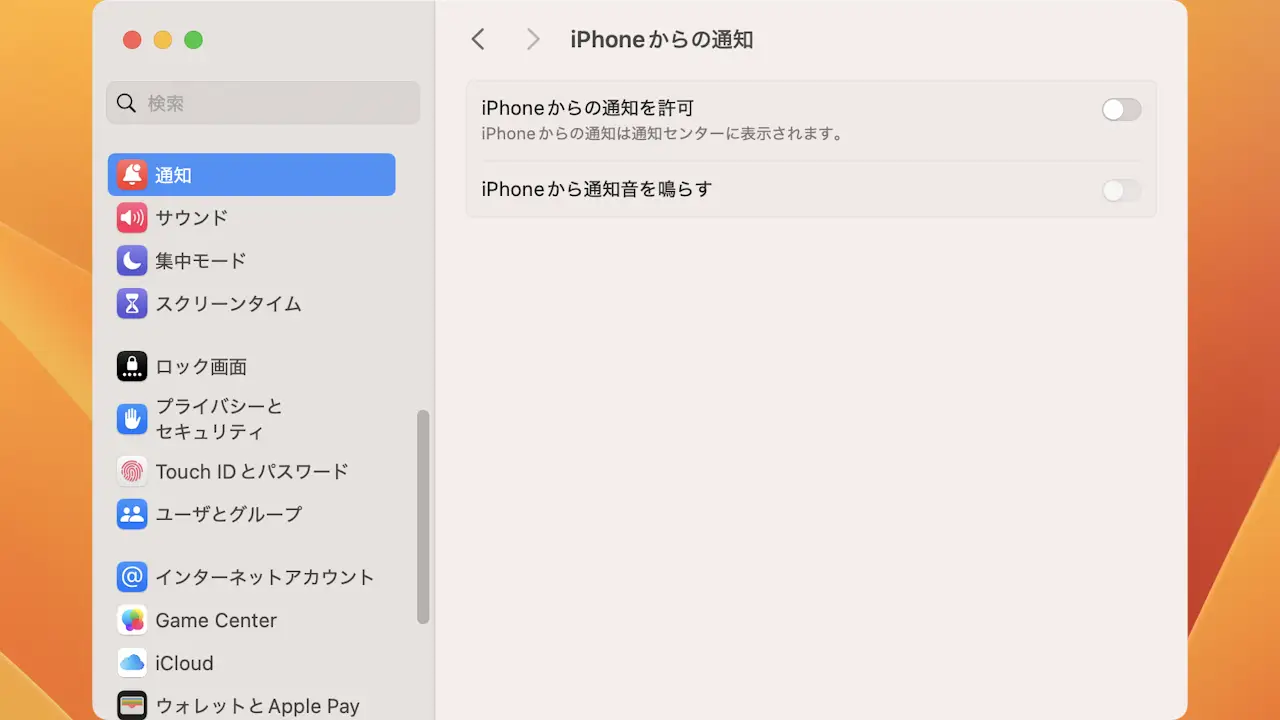Click the iCloud cloud icon
Image resolution: width=1280 pixels, height=720 pixels.
[132, 663]
